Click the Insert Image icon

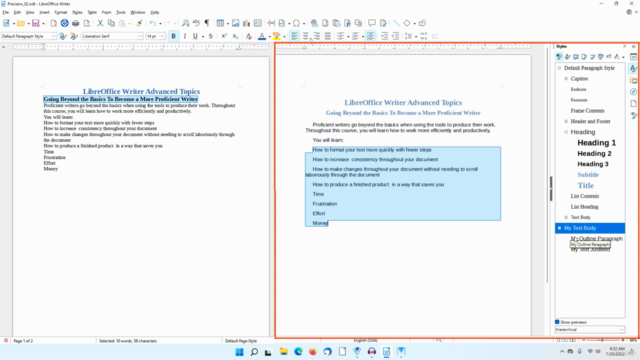click(x=236, y=23)
